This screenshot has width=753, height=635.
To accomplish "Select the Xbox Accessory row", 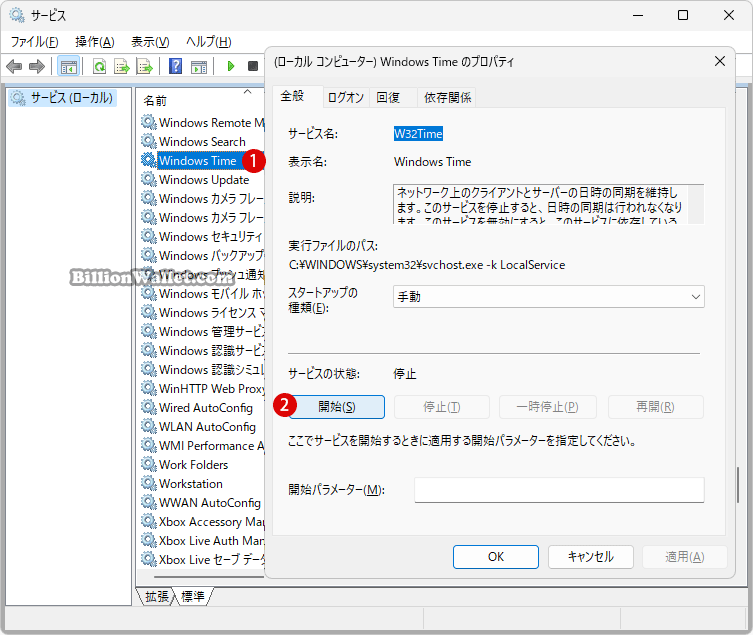I will click(x=202, y=522).
